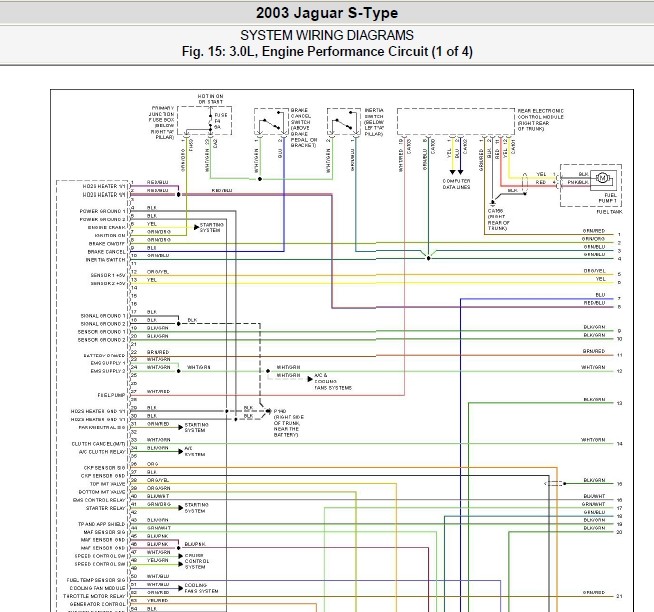Image resolution: width=654 pixels, height=612 pixels.
Task: Click the "SYSTEM WIRING DIAGRAMS" heading
Action: click(x=327, y=35)
